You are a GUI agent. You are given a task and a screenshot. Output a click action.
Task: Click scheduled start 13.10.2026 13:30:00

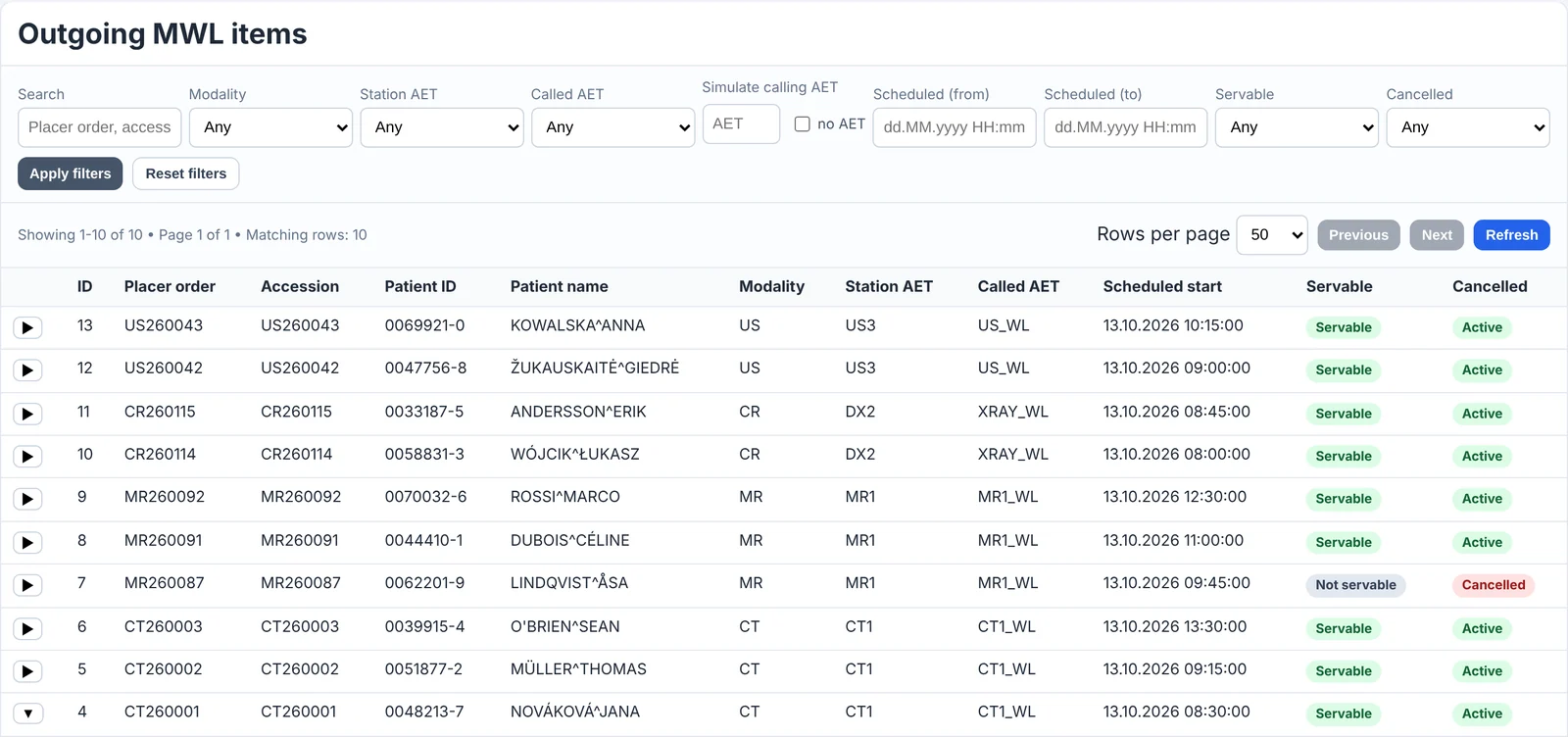[1175, 626]
